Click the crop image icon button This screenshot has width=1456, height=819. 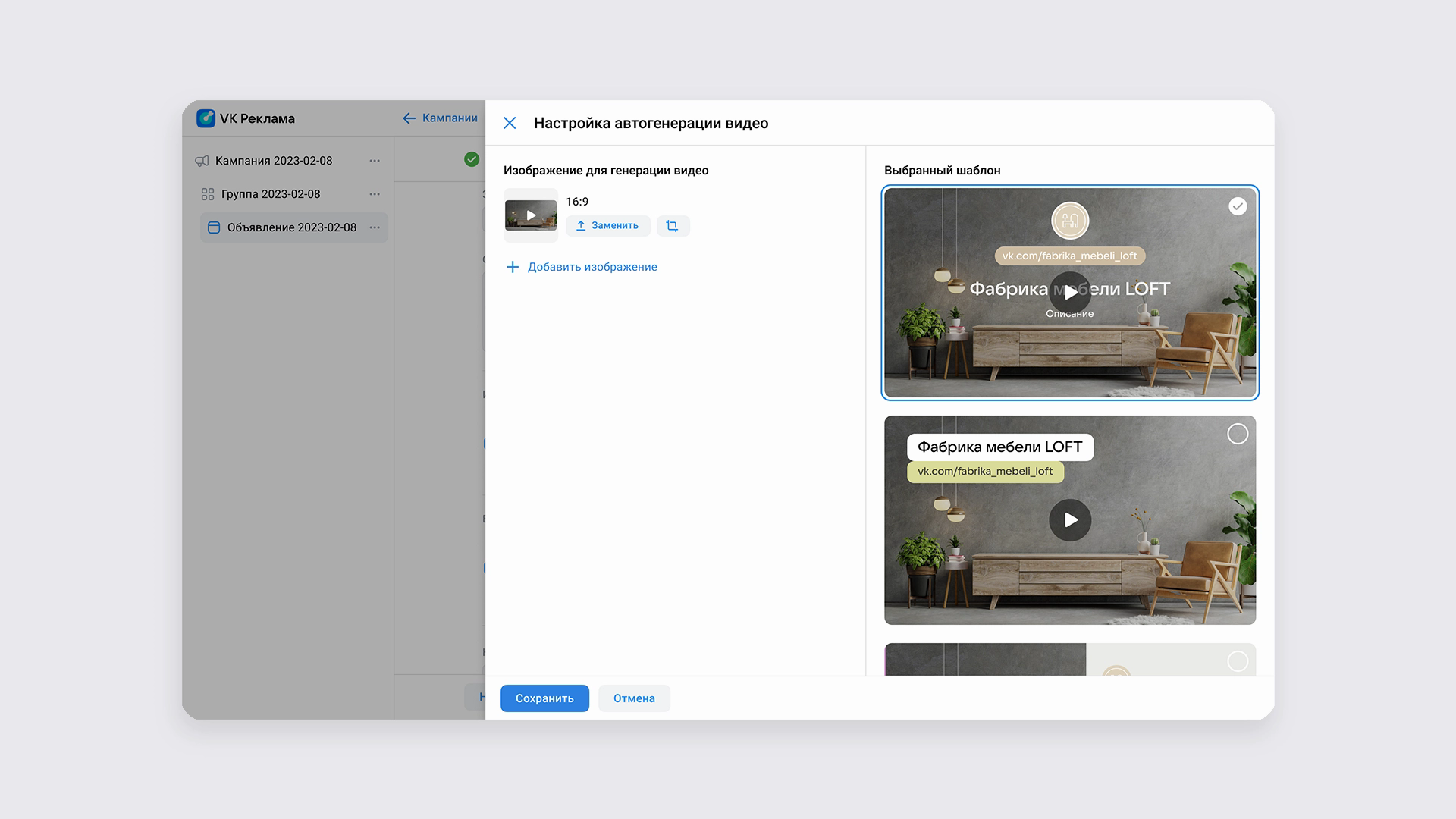[673, 226]
